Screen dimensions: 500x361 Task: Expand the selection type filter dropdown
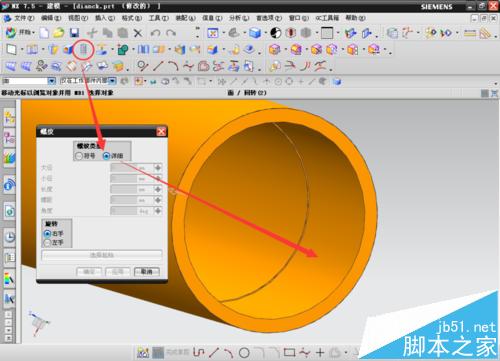coord(51,81)
